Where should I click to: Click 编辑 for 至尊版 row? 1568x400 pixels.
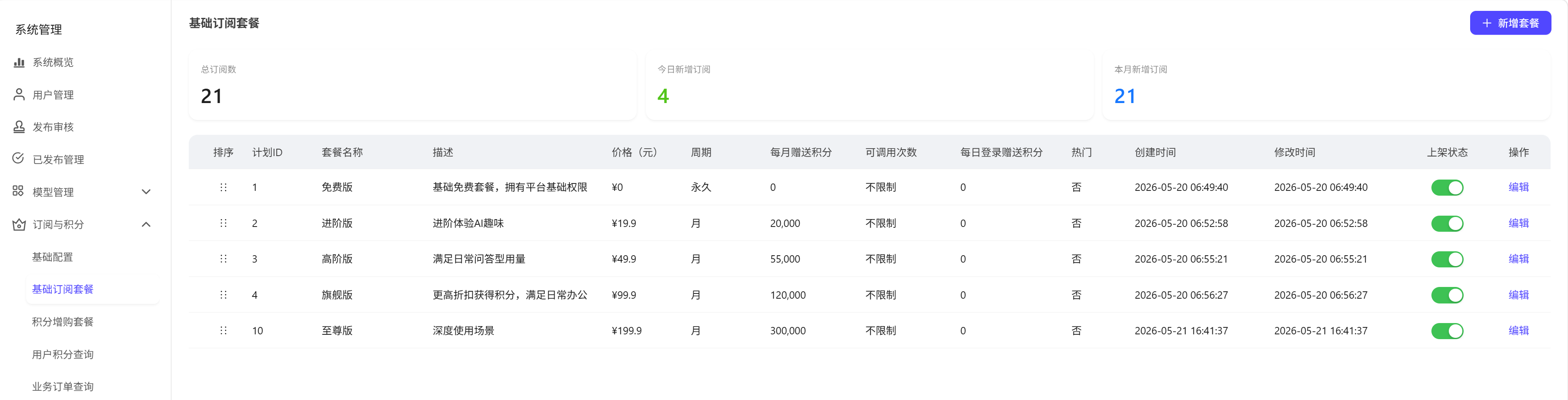pyautogui.click(x=1518, y=330)
